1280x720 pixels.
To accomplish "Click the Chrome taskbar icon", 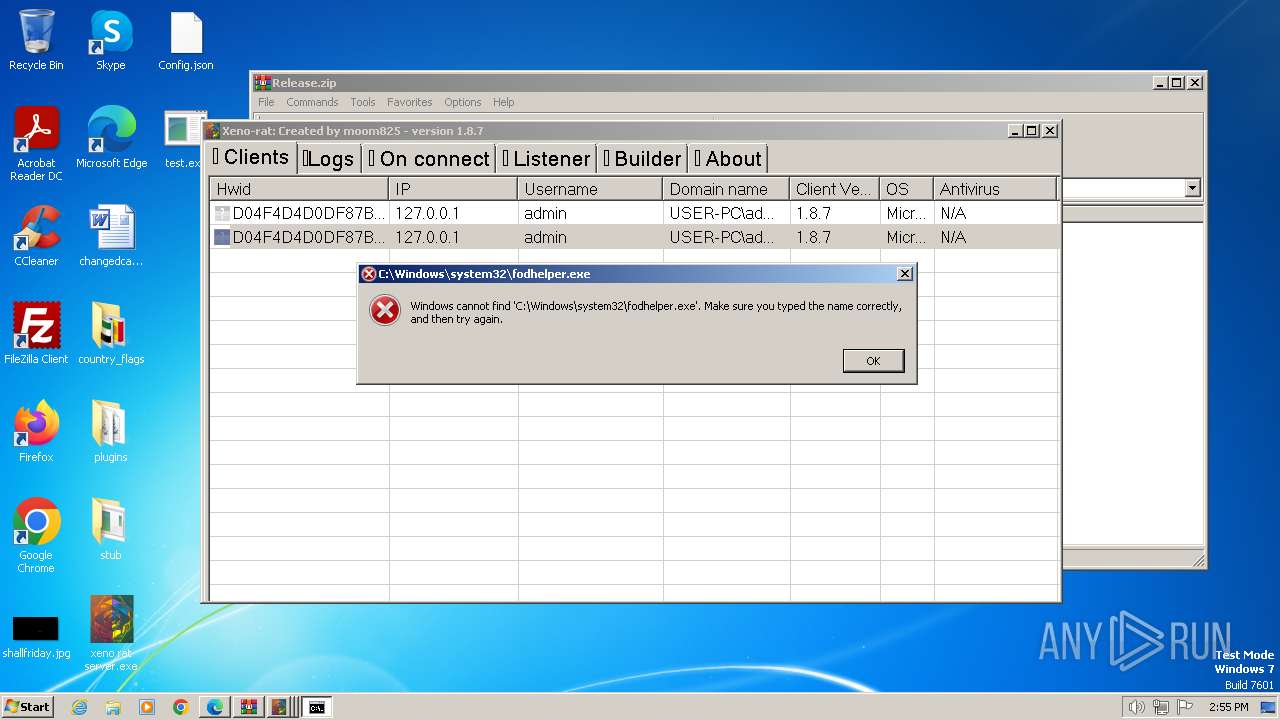I will pyautogui.click(x=181, y=707).
